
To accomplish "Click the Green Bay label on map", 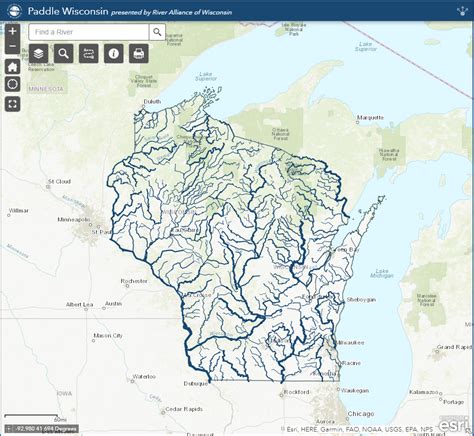I will coord(345,249).
